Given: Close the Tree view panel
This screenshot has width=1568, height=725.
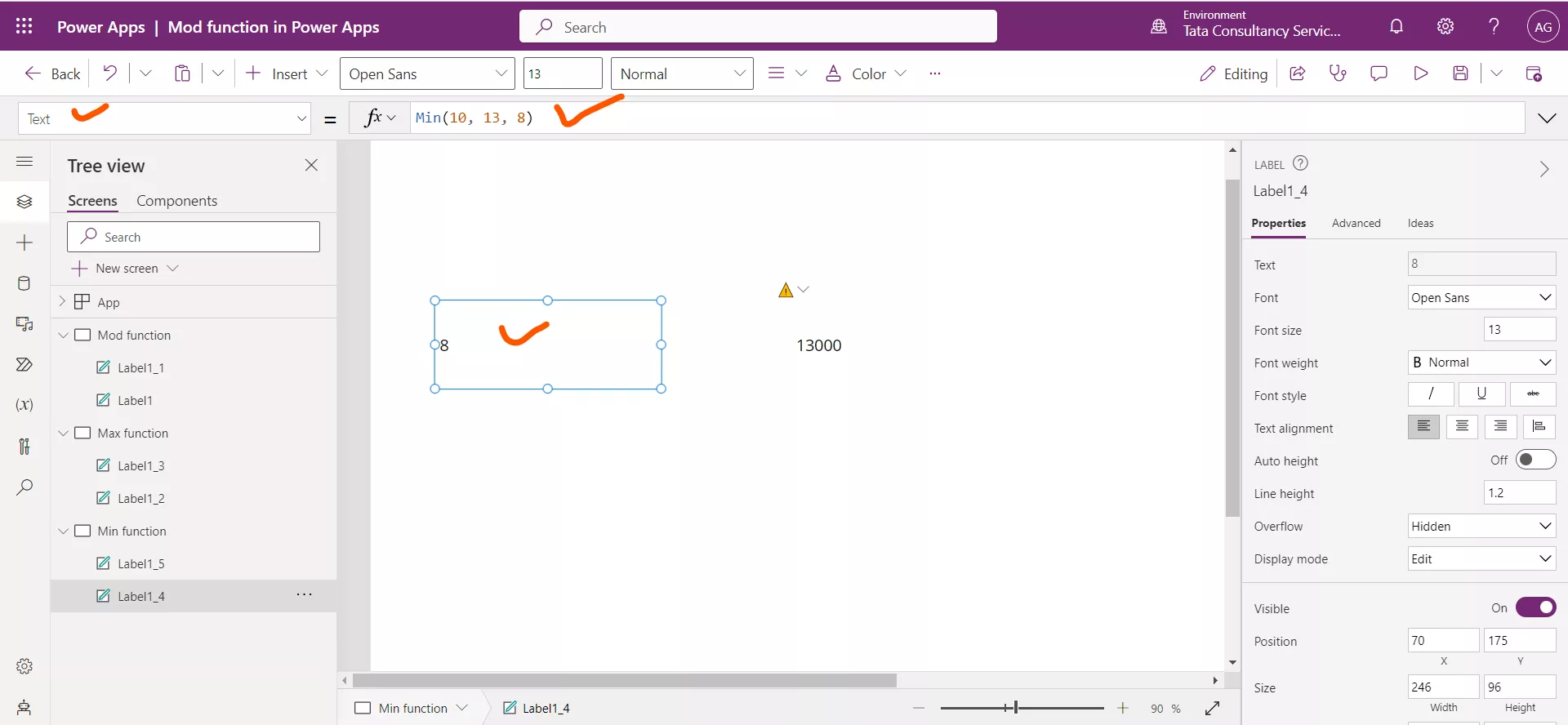Looking at the screenshot, I should click(311, 165).
